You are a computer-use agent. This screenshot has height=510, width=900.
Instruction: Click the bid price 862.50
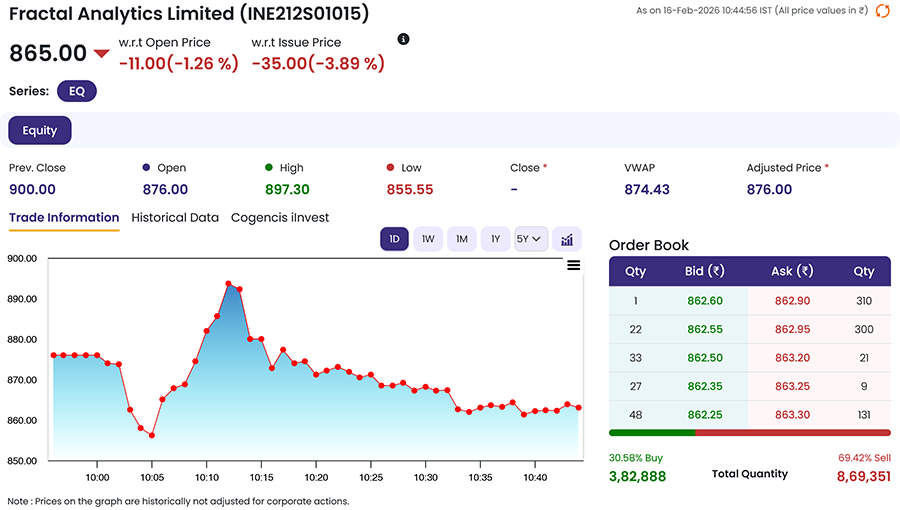(x=705, y=358)
